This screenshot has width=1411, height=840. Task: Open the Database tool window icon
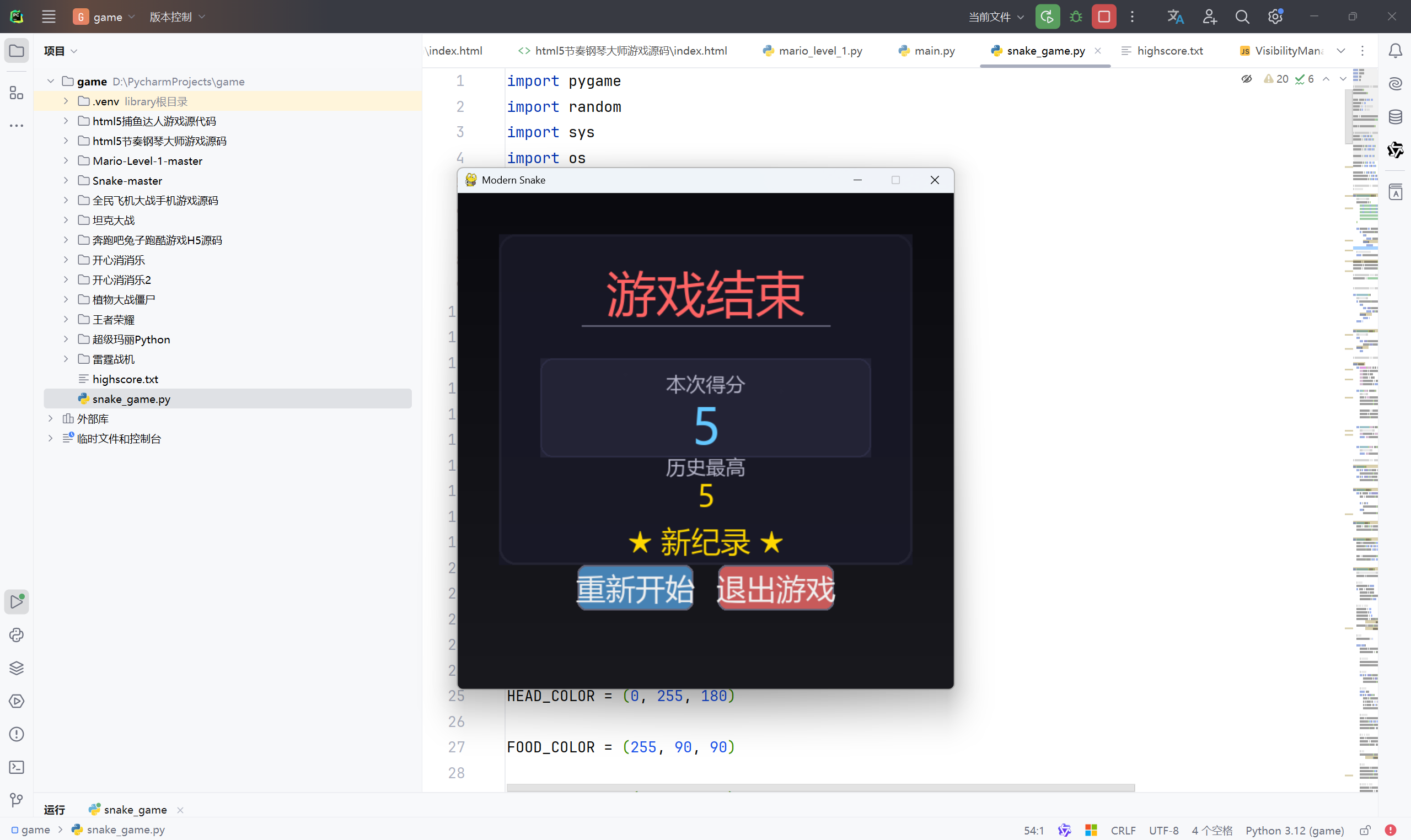[x=1394, y=117]
